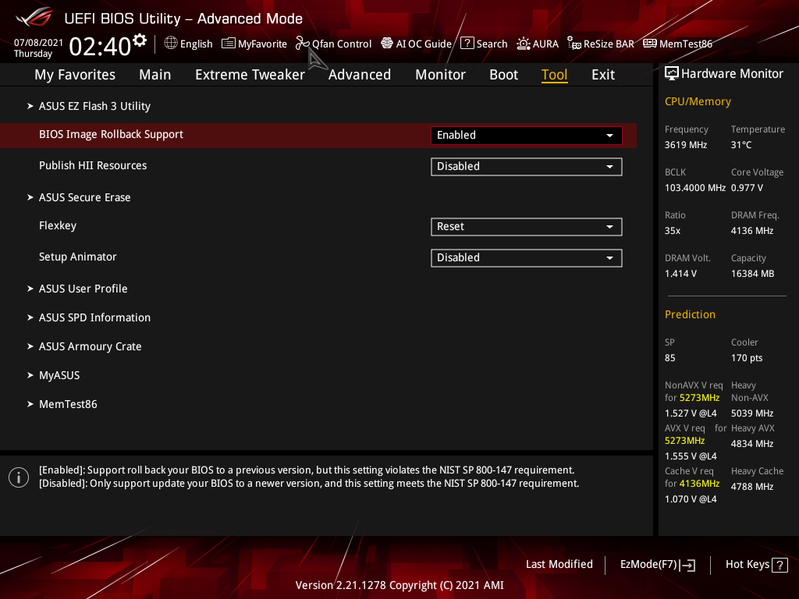Expand ASUS Secure Erase submenu

coord(85,197)
